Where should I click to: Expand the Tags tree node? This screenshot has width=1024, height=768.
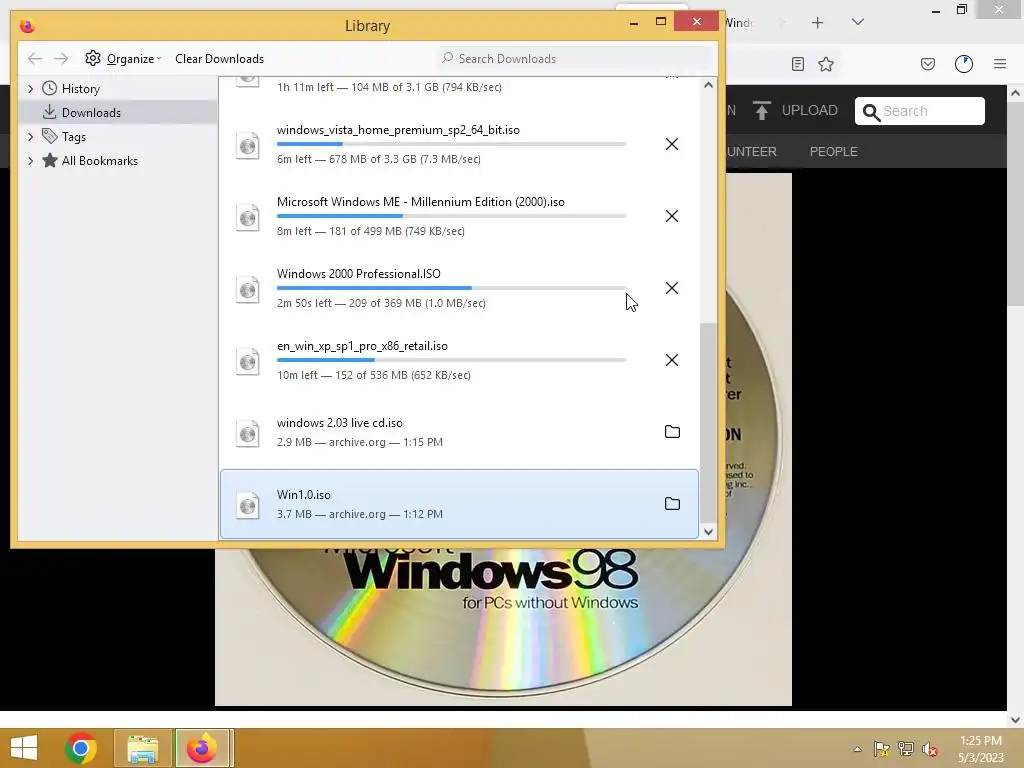point(30,136)
